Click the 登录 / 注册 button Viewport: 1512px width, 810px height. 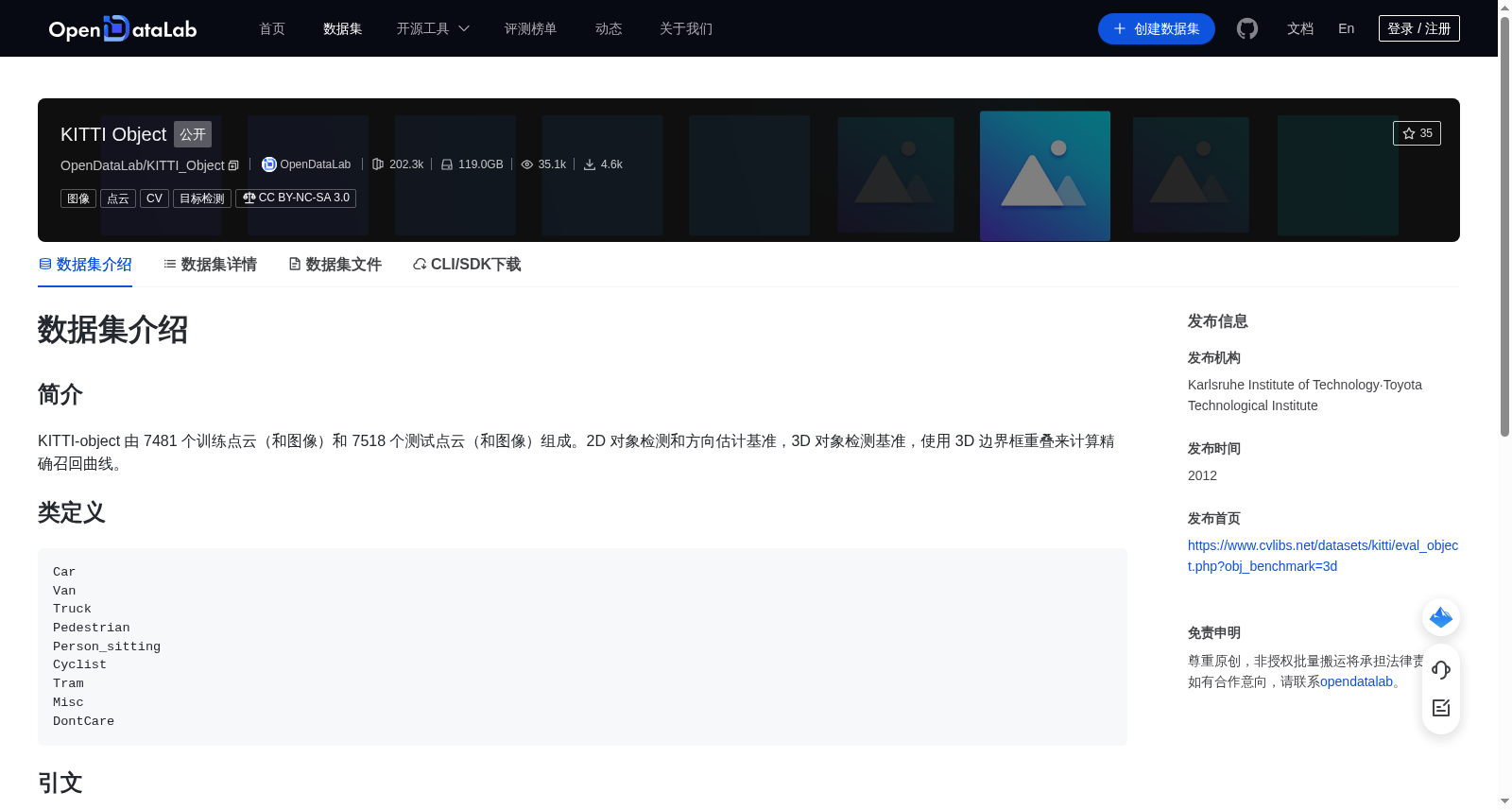tap(1419, 28)
